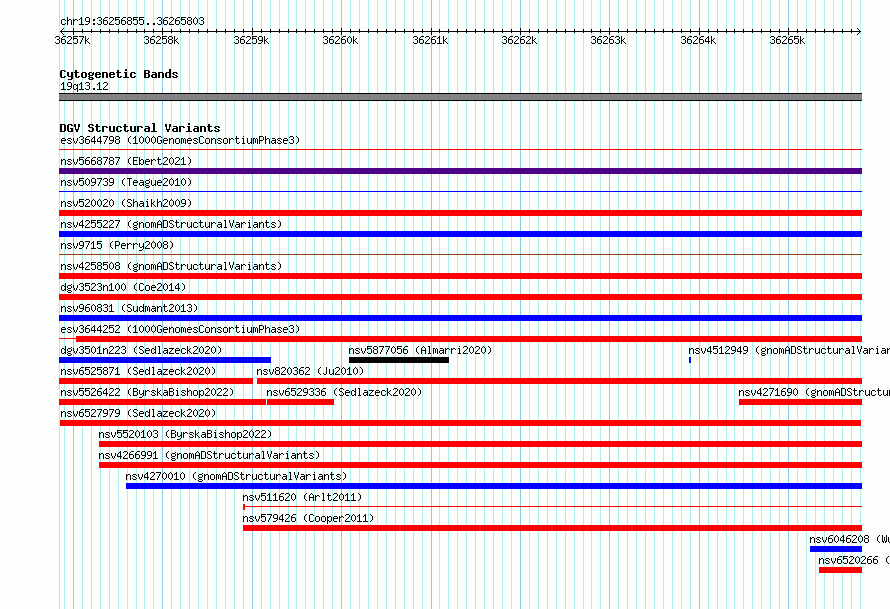This screenshot has height=609, width=890.
Task: Click the red nsv6525871 variant bar
Action: point(156,381)
